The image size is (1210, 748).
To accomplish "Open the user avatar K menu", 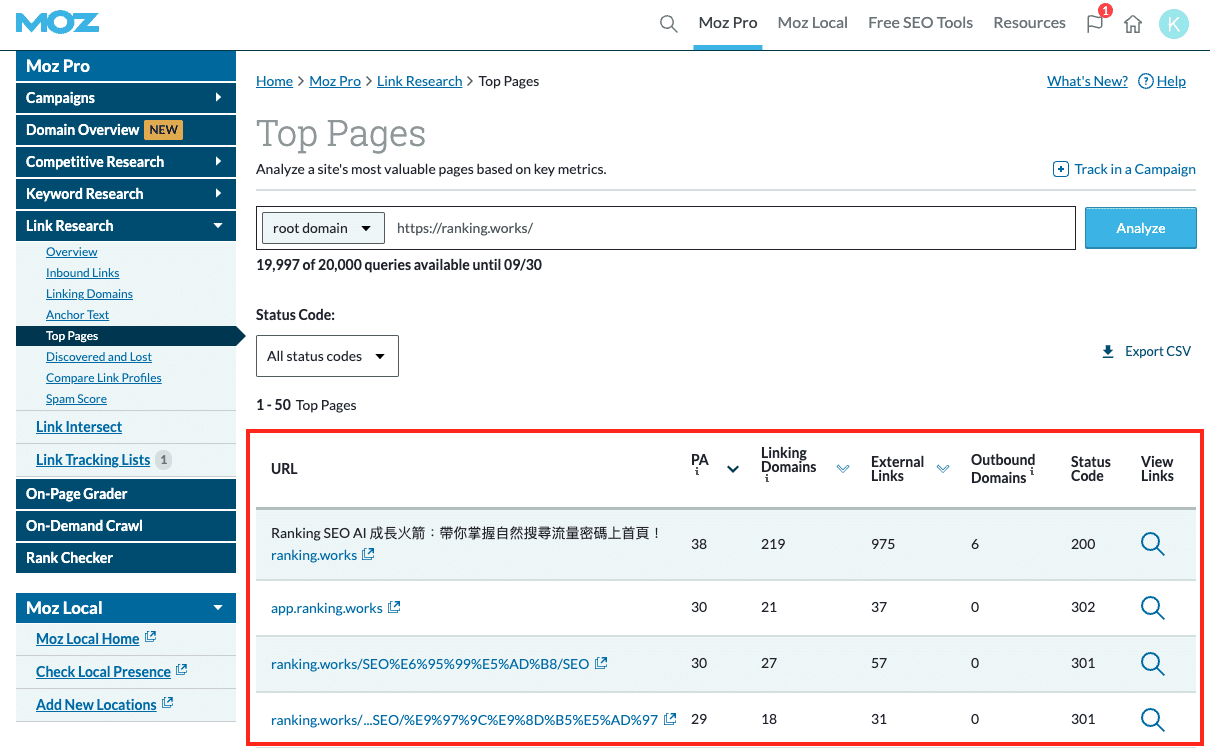I will pos(1174,24).
